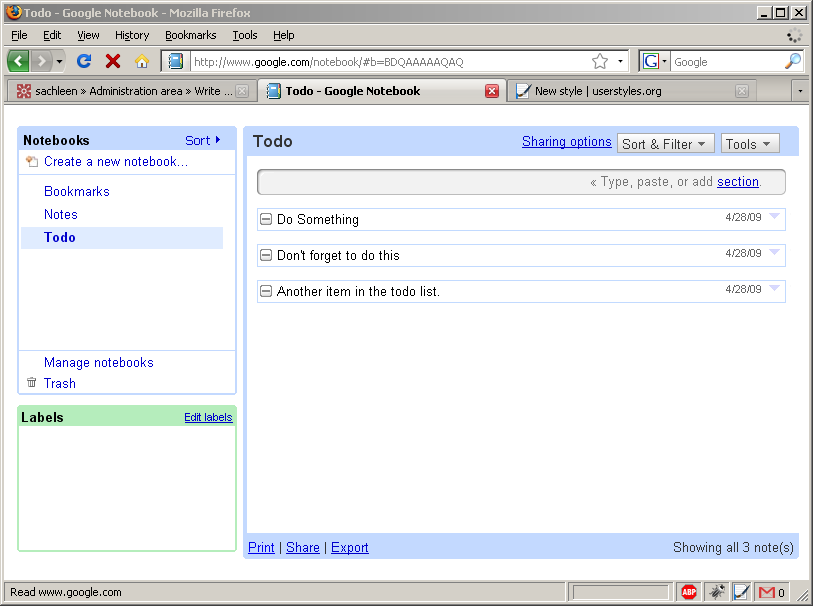The image size is (813, 606).
Task: Click the new note input box
Action: (x=521, y=182)
